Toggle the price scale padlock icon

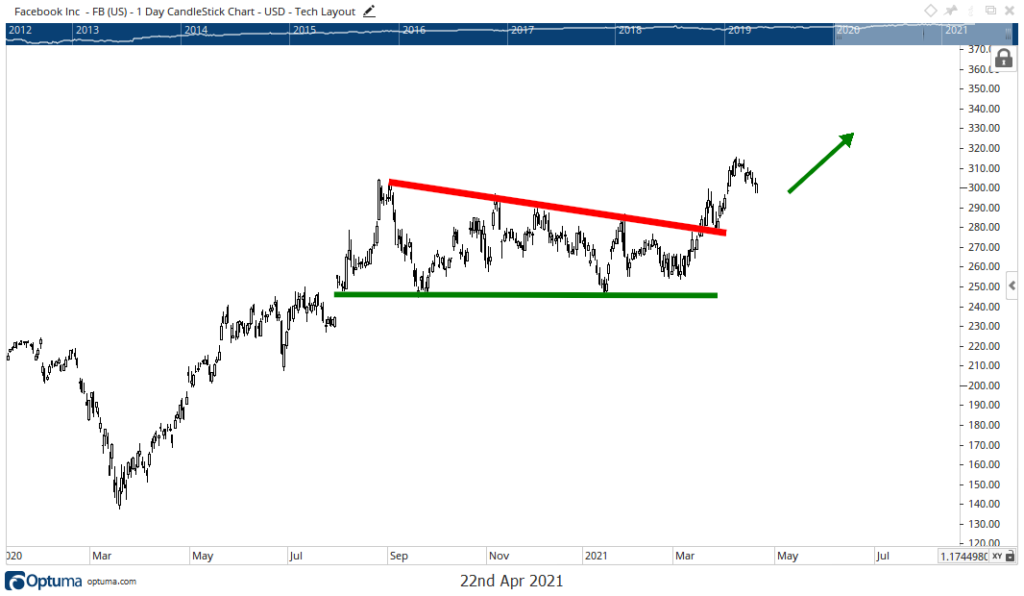coord(1004,59)
